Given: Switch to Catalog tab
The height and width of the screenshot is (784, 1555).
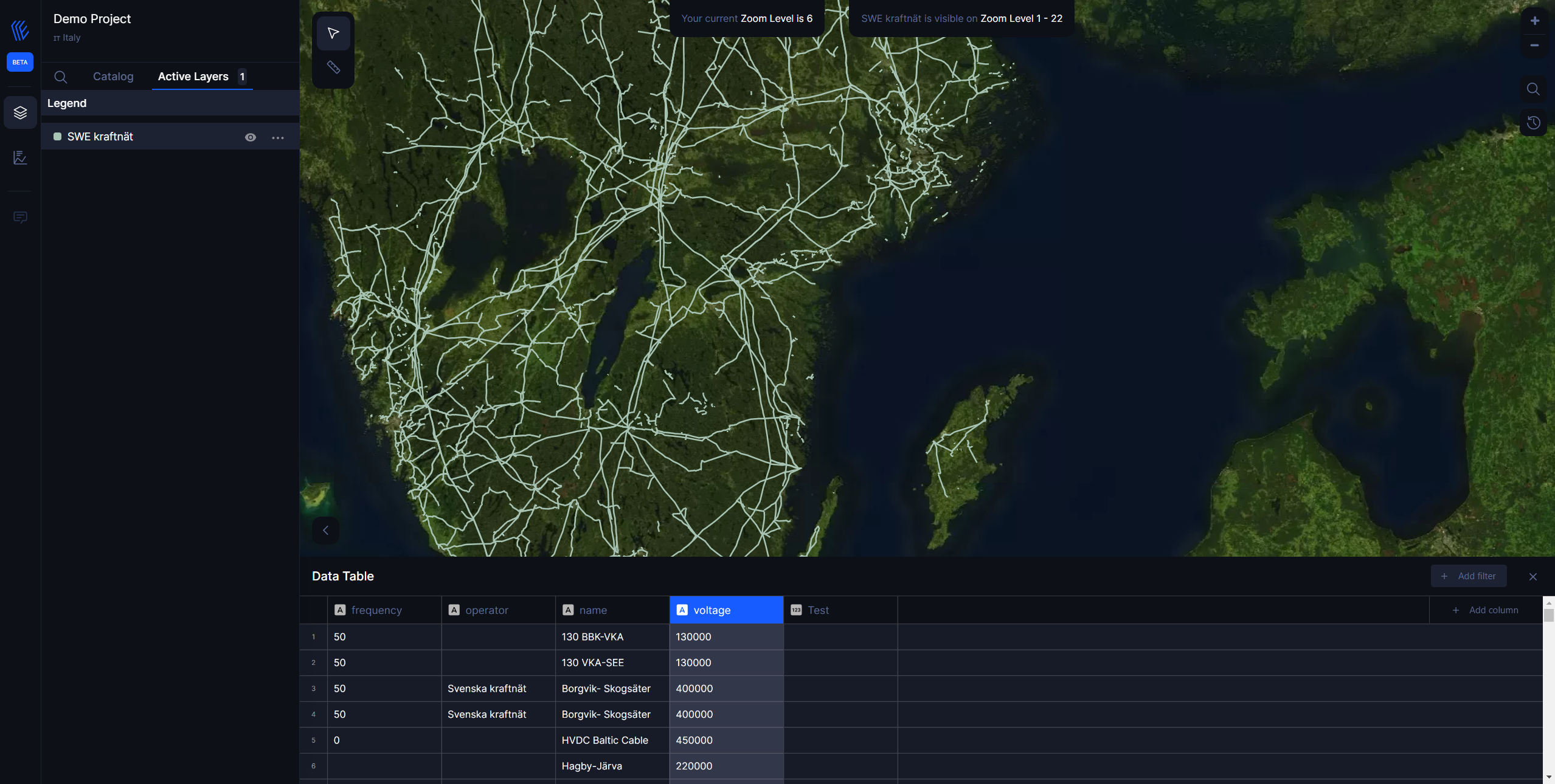Looking at the screenshot, I should pyautogui.click(x=113, y=76).
